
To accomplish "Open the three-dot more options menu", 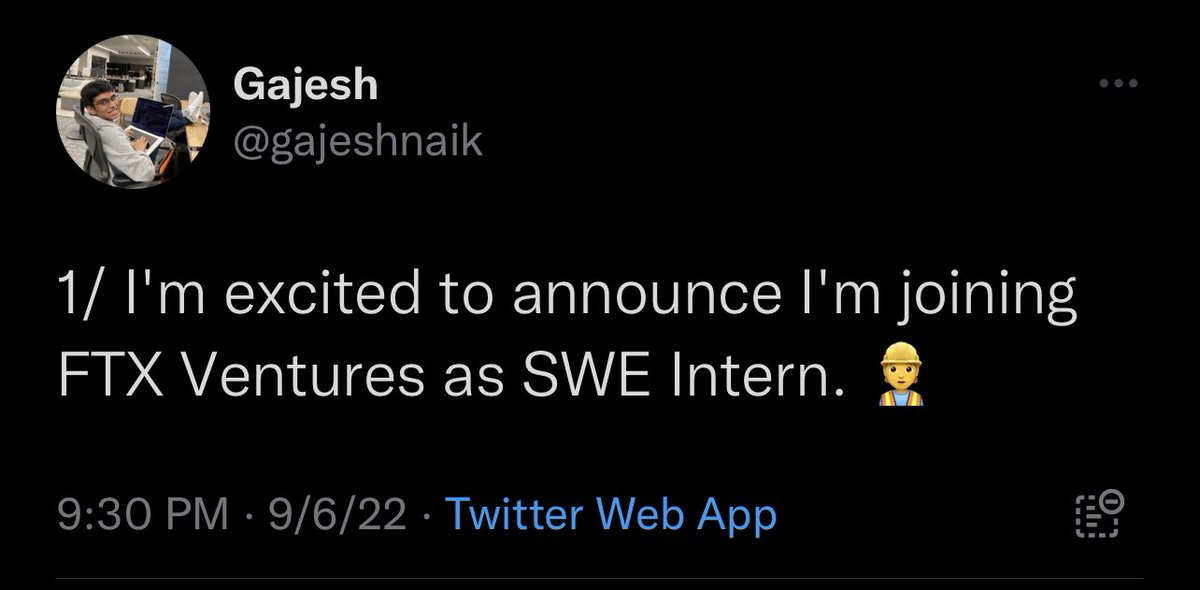I will click(1118, 84).
